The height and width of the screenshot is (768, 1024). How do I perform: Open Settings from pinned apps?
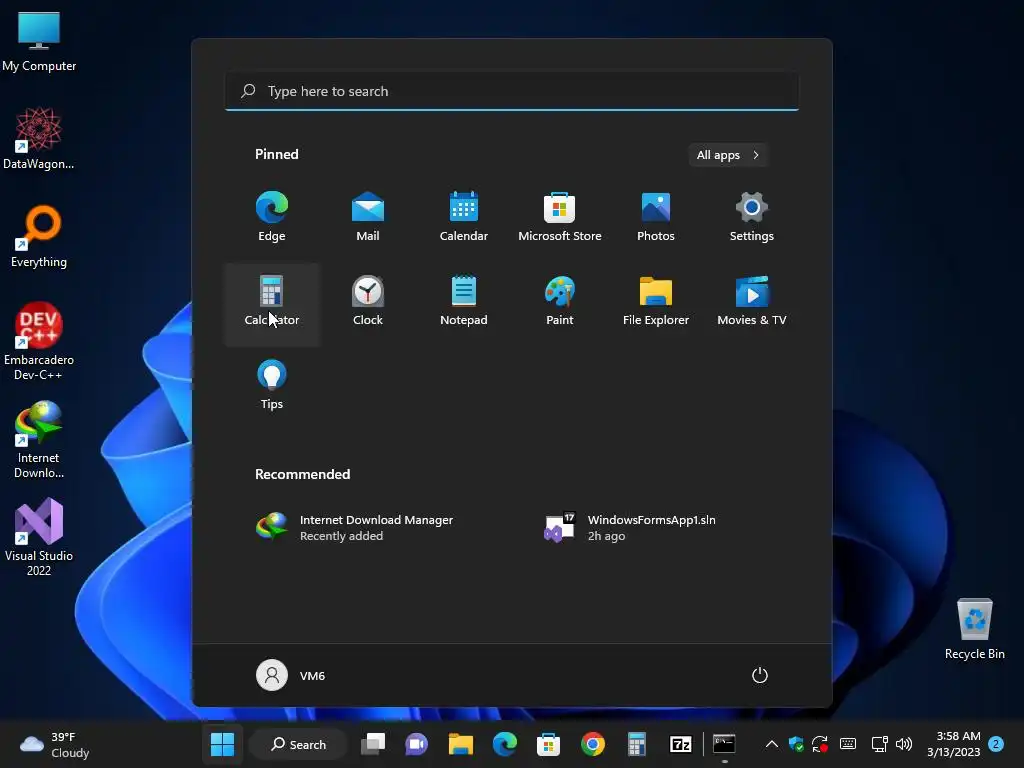(x=752, y=216)
